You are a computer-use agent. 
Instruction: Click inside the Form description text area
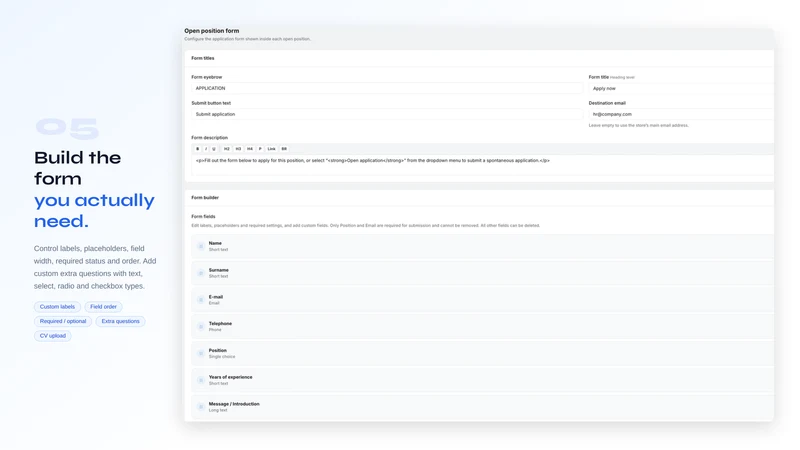pyautogui.click(x=482, y=165)
